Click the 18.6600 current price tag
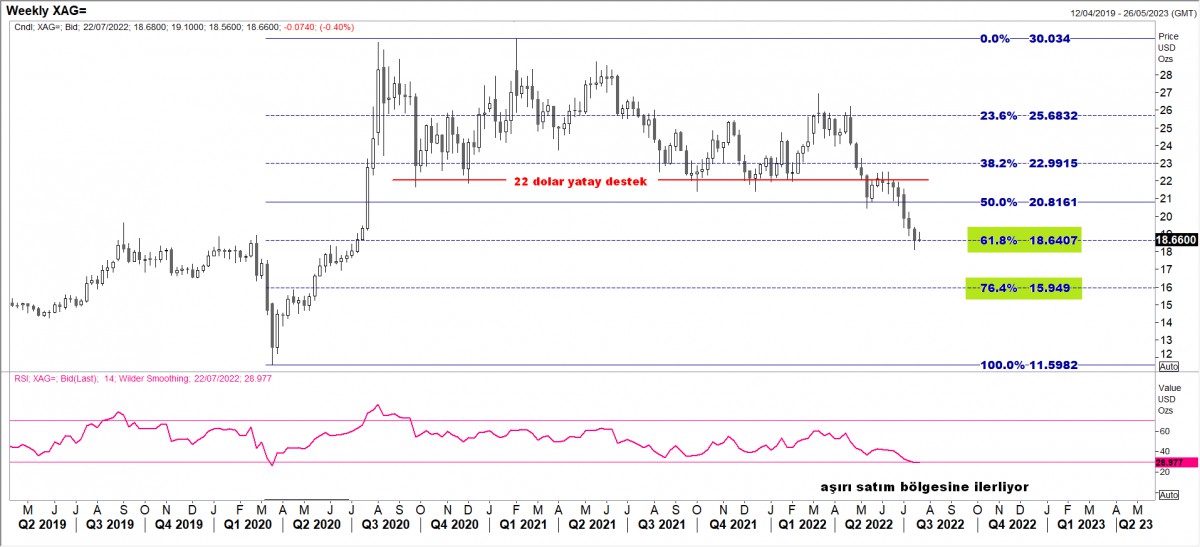 coord(1176,240)
